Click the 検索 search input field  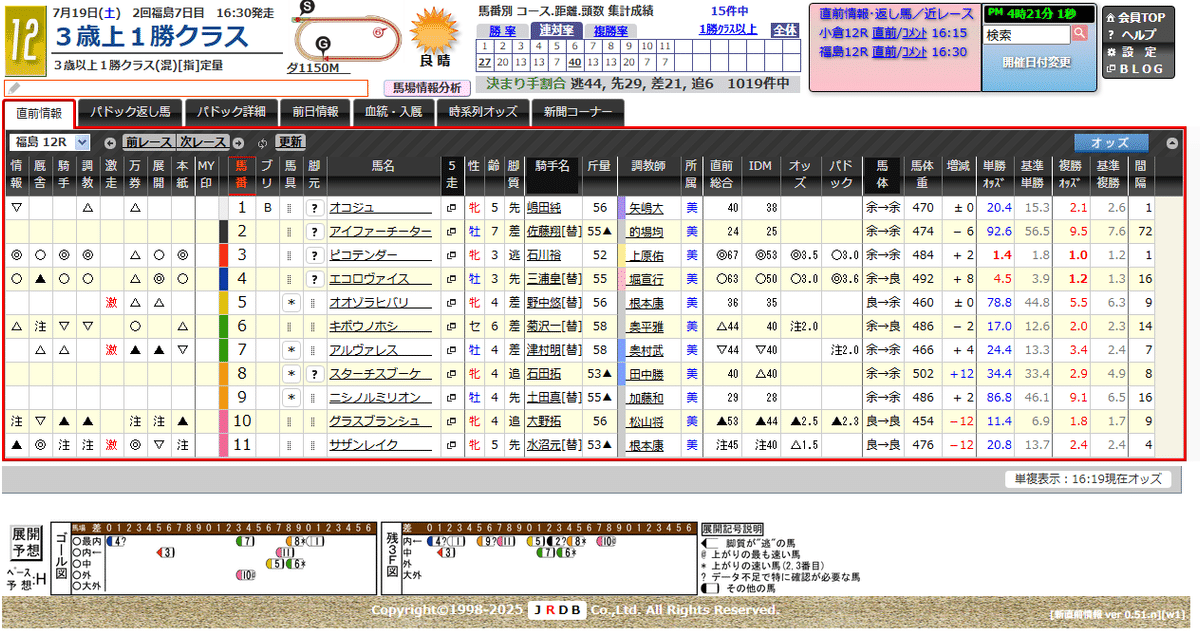(x=1025, y=34)
